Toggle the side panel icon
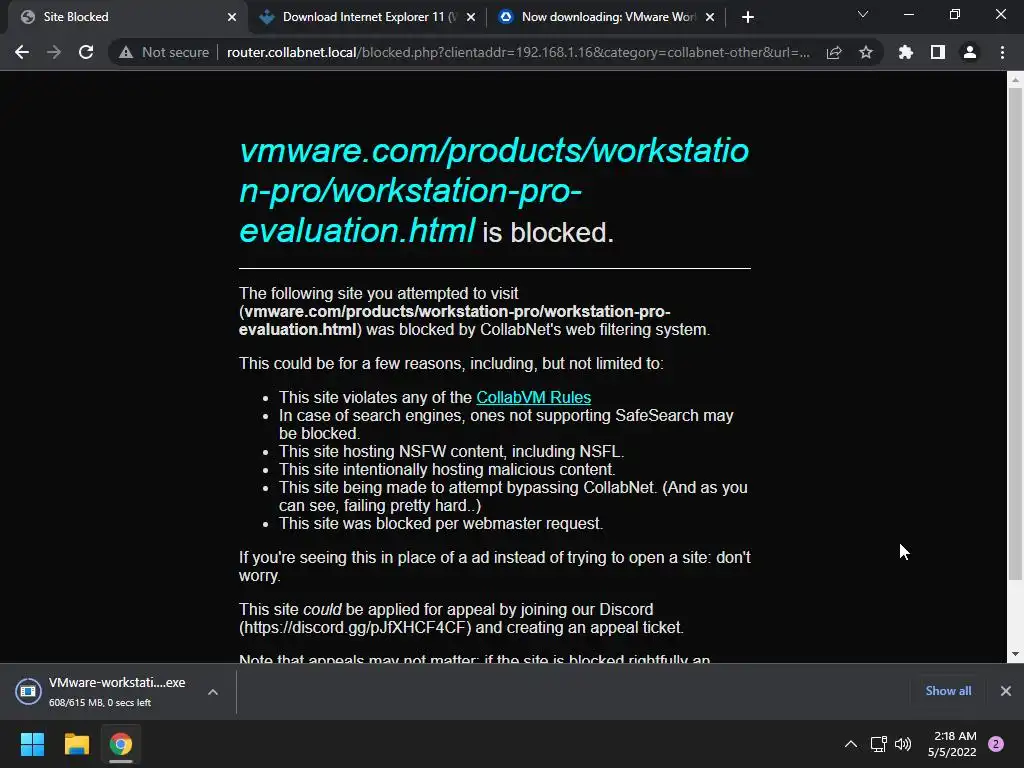The width and height of the screenshot is (1024, 768). pyautogui.click(x=938, y=52)
